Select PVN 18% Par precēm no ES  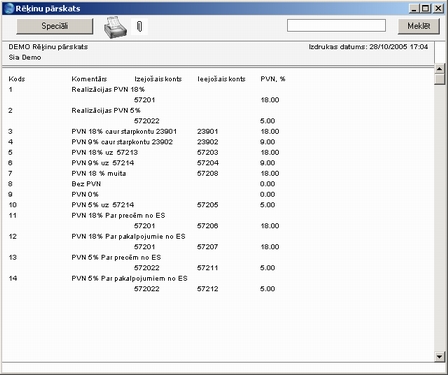pyautogui.click(x=118, y=215)
